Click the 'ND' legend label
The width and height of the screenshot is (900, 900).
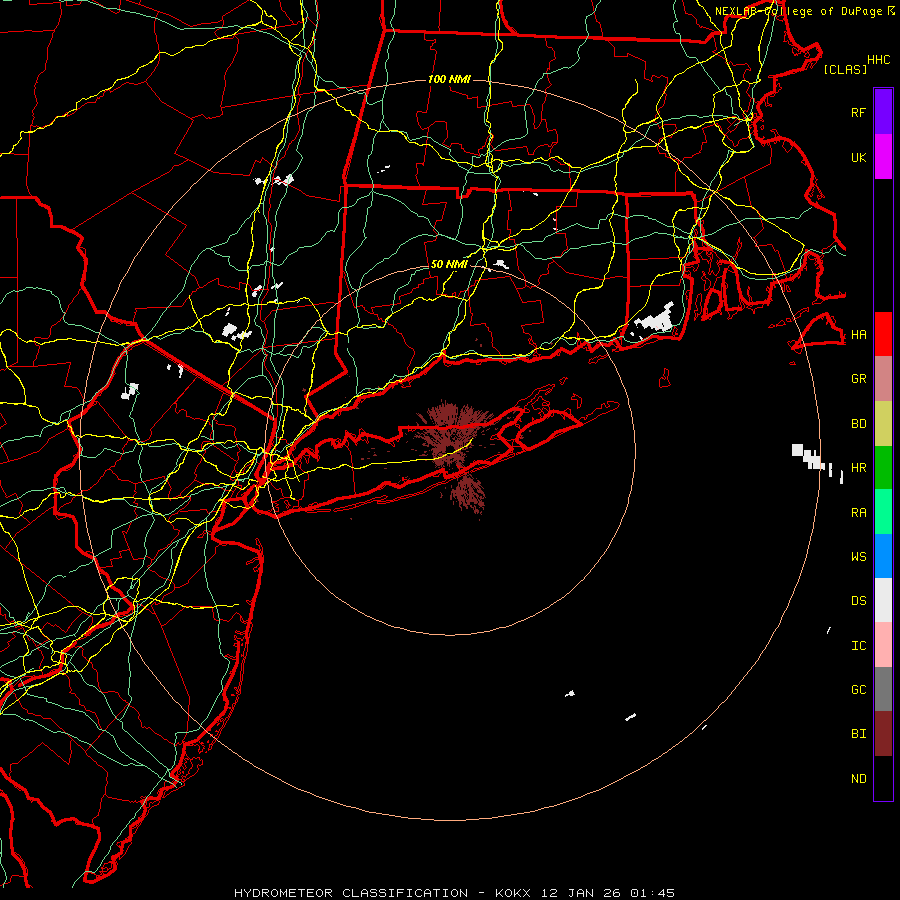coord(859,779)
